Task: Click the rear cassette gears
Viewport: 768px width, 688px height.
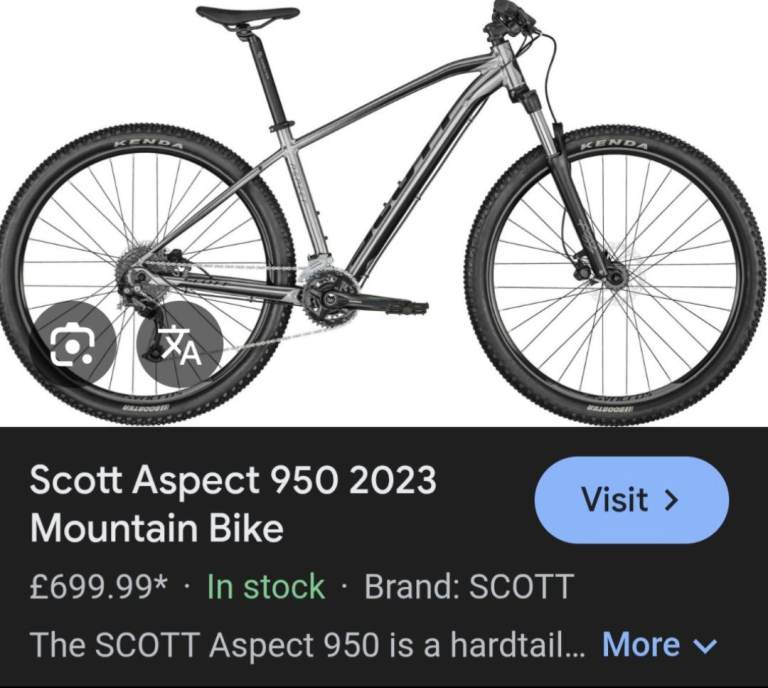Action: pos(133,269)
